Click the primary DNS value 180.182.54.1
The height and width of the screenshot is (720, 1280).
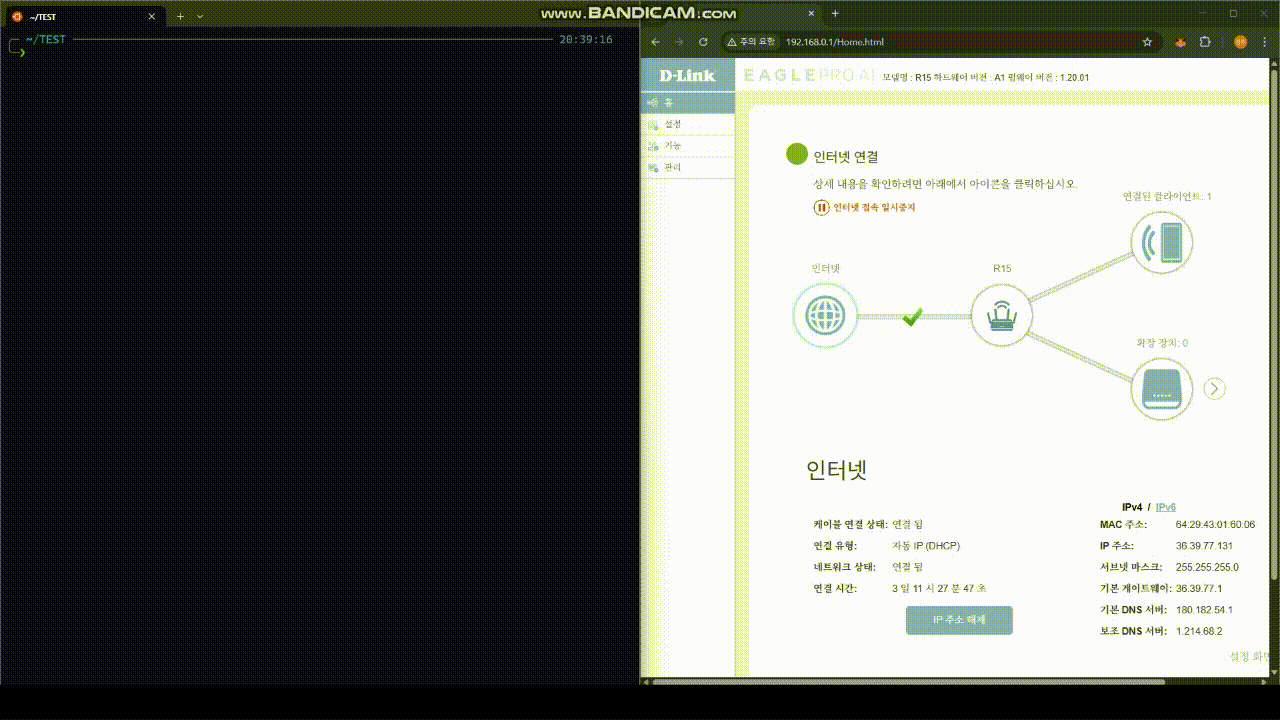tap(1204, 610)
